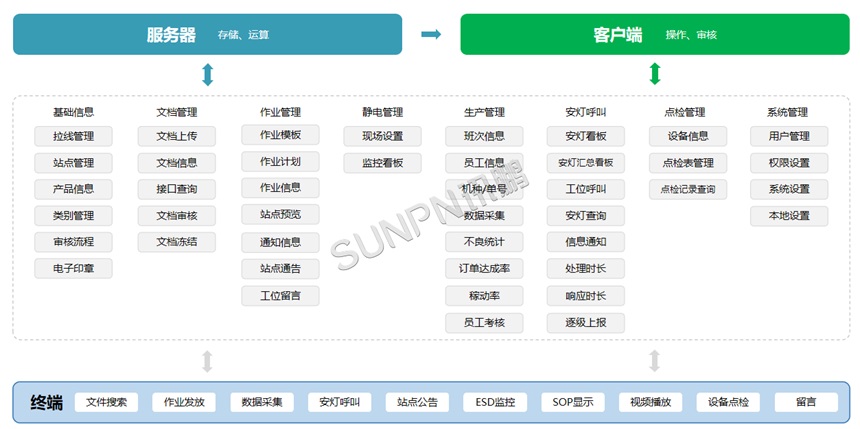The height and width of the screenshot is (429, 860).
Task: Open 点检记录查询 item
Action: (688, 189)
